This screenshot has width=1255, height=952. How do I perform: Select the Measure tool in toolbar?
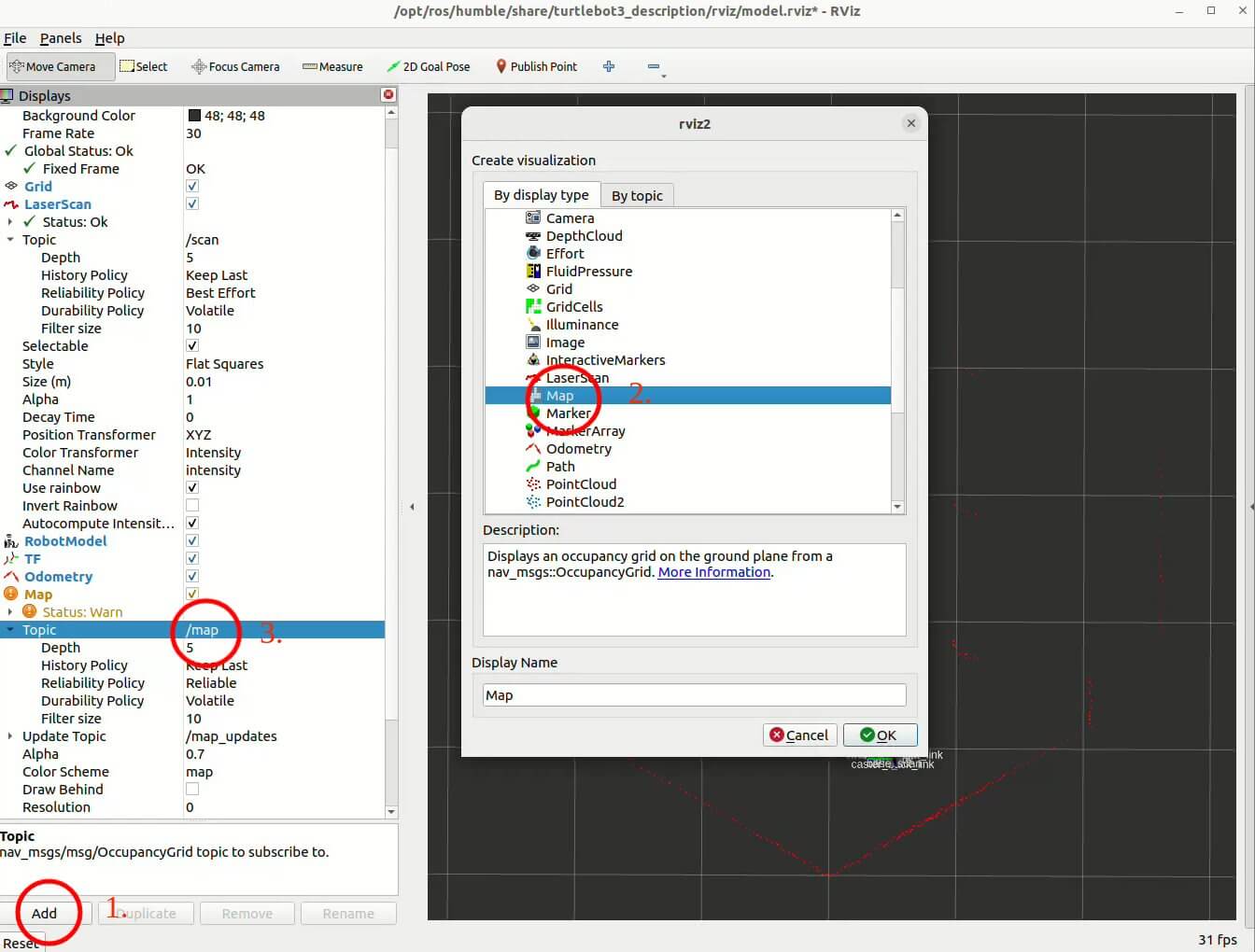click(332, 66)
